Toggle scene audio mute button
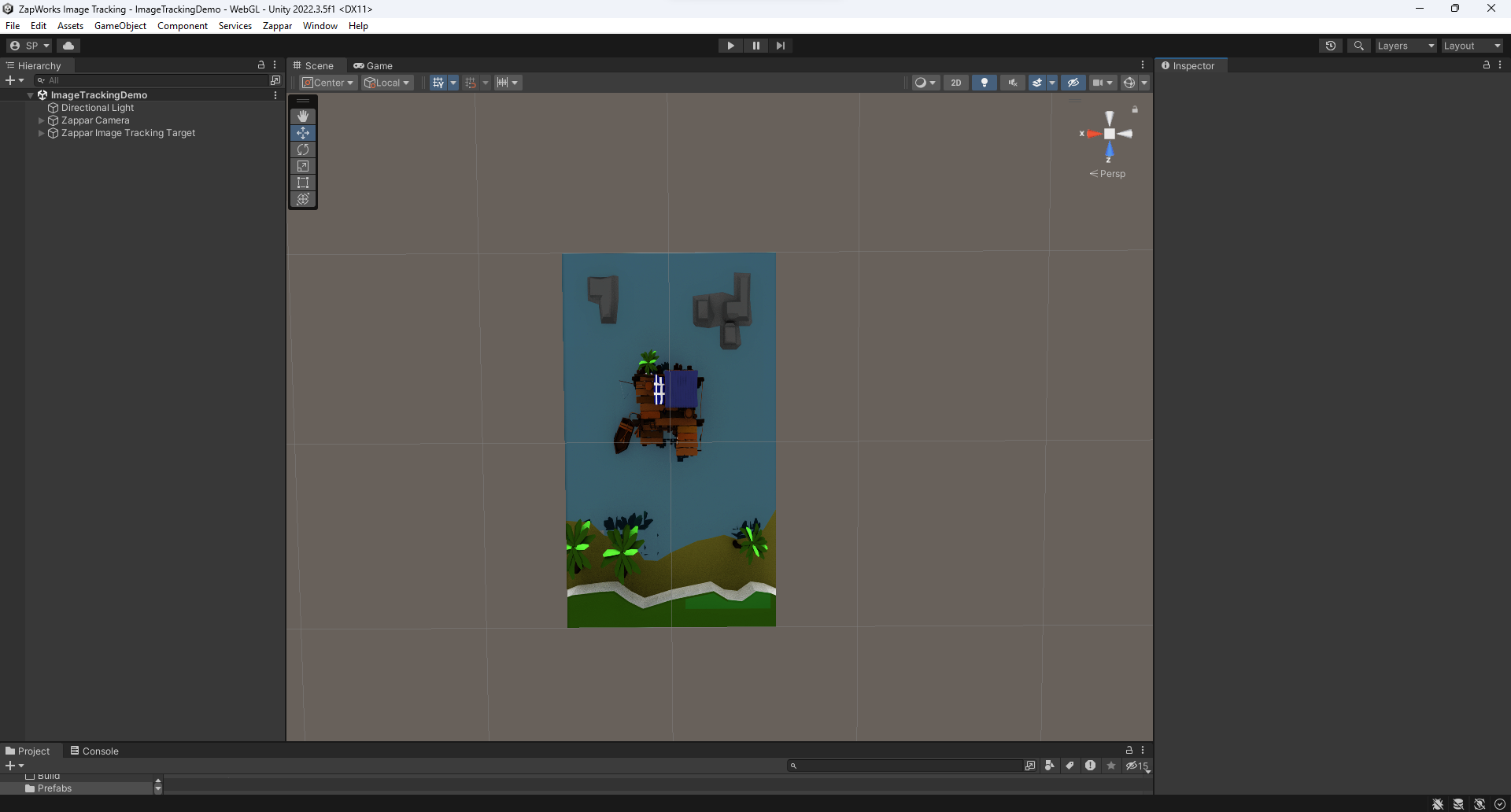This screenshot has width=1511, height=812. click(1012, 83)
